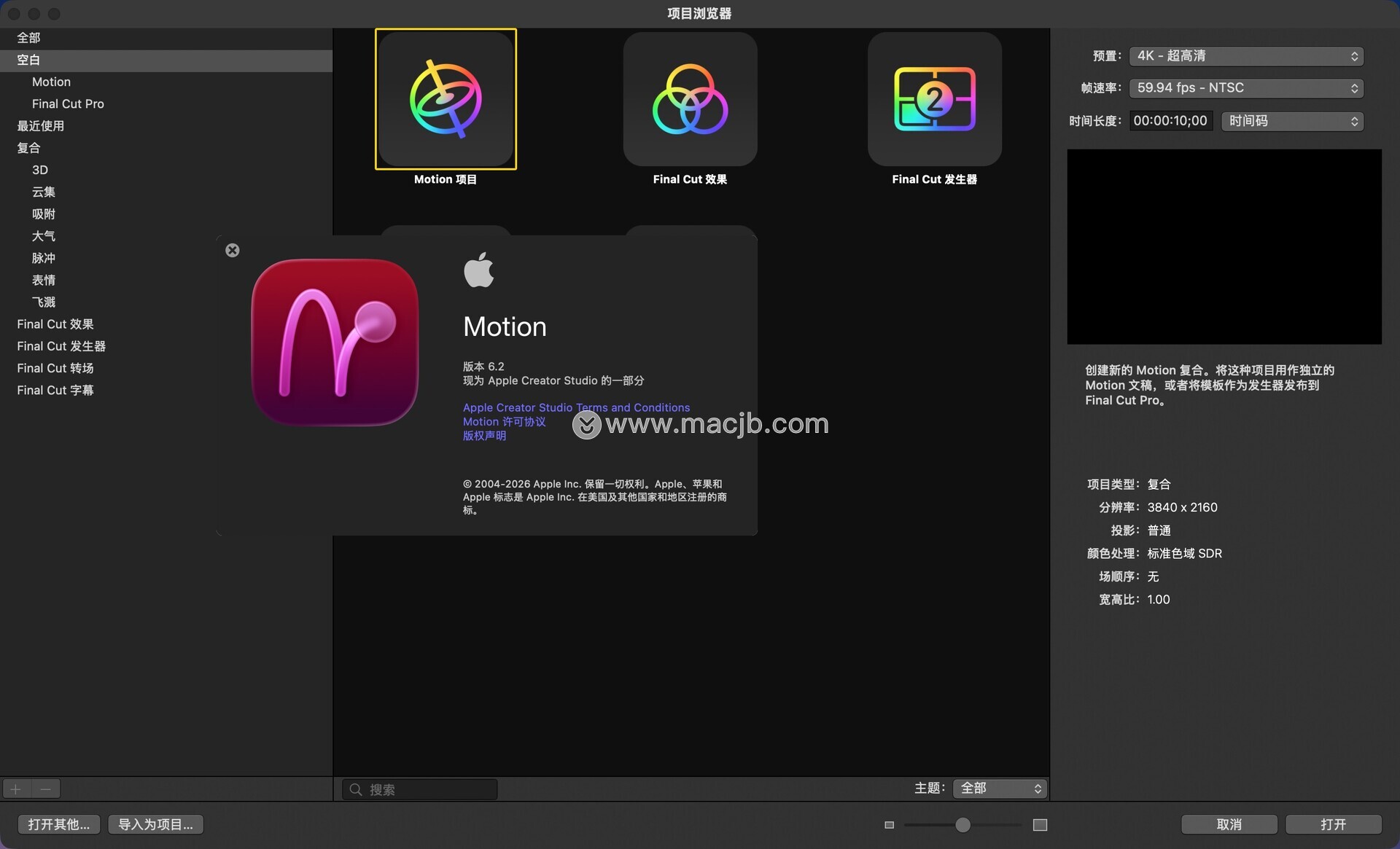
Task: Click the Motion app icon in About
Action: coord(335,343)
